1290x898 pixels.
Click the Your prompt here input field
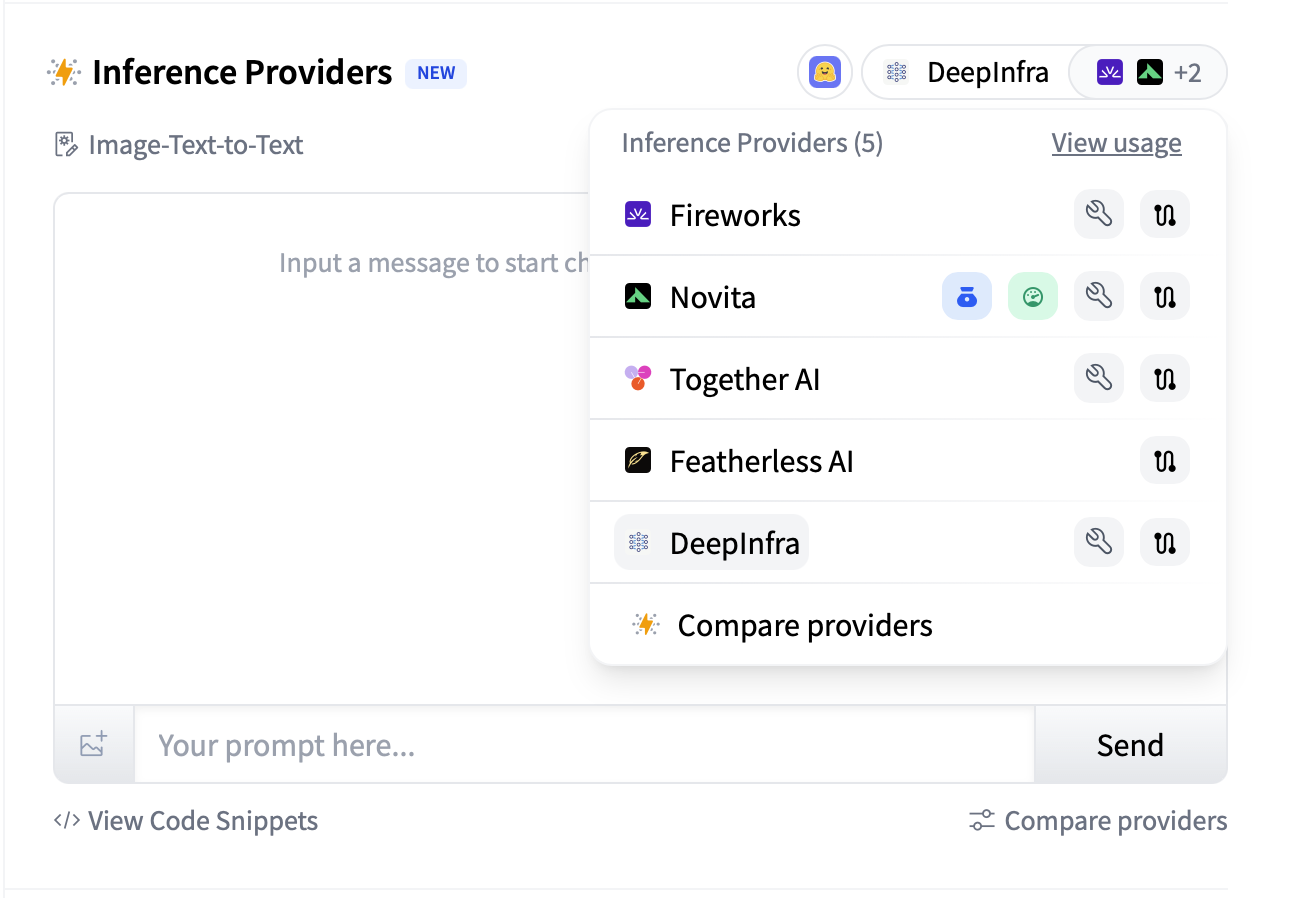click(x=584, y=745)
